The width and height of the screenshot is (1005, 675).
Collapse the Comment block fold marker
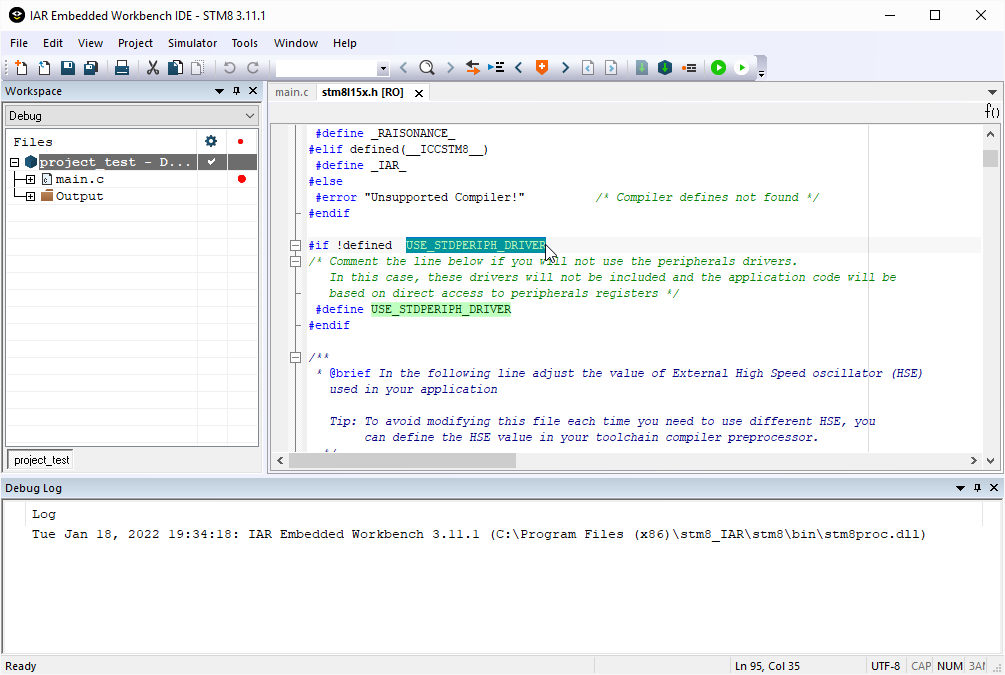[x=295, y=262]
